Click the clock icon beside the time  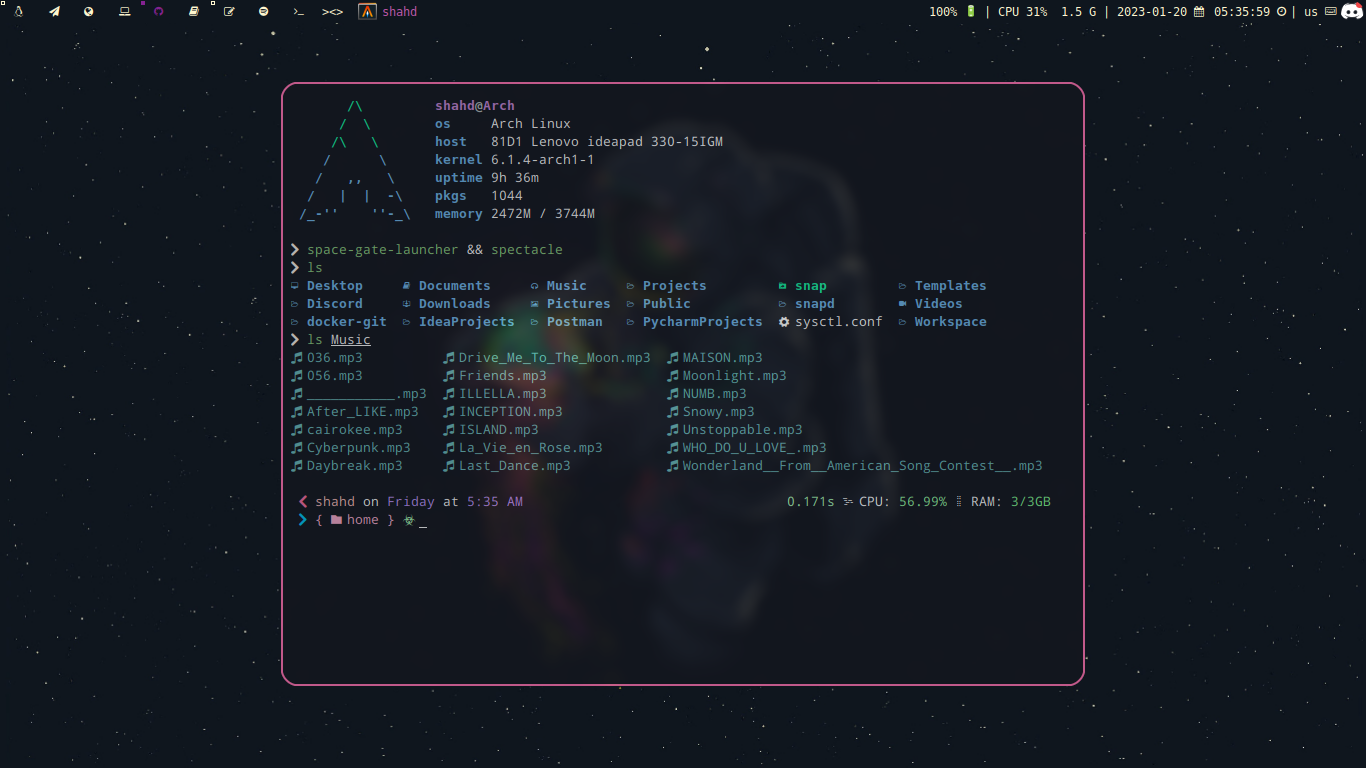coord(1281,12)
